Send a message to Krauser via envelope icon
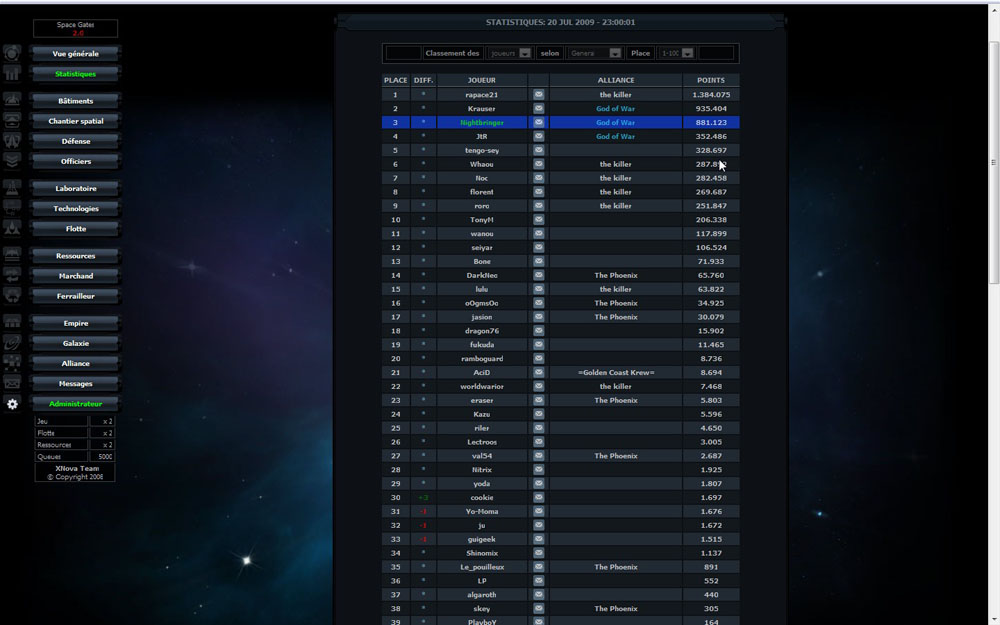Viewport: 1000px width, 625px height. [538, 109]
